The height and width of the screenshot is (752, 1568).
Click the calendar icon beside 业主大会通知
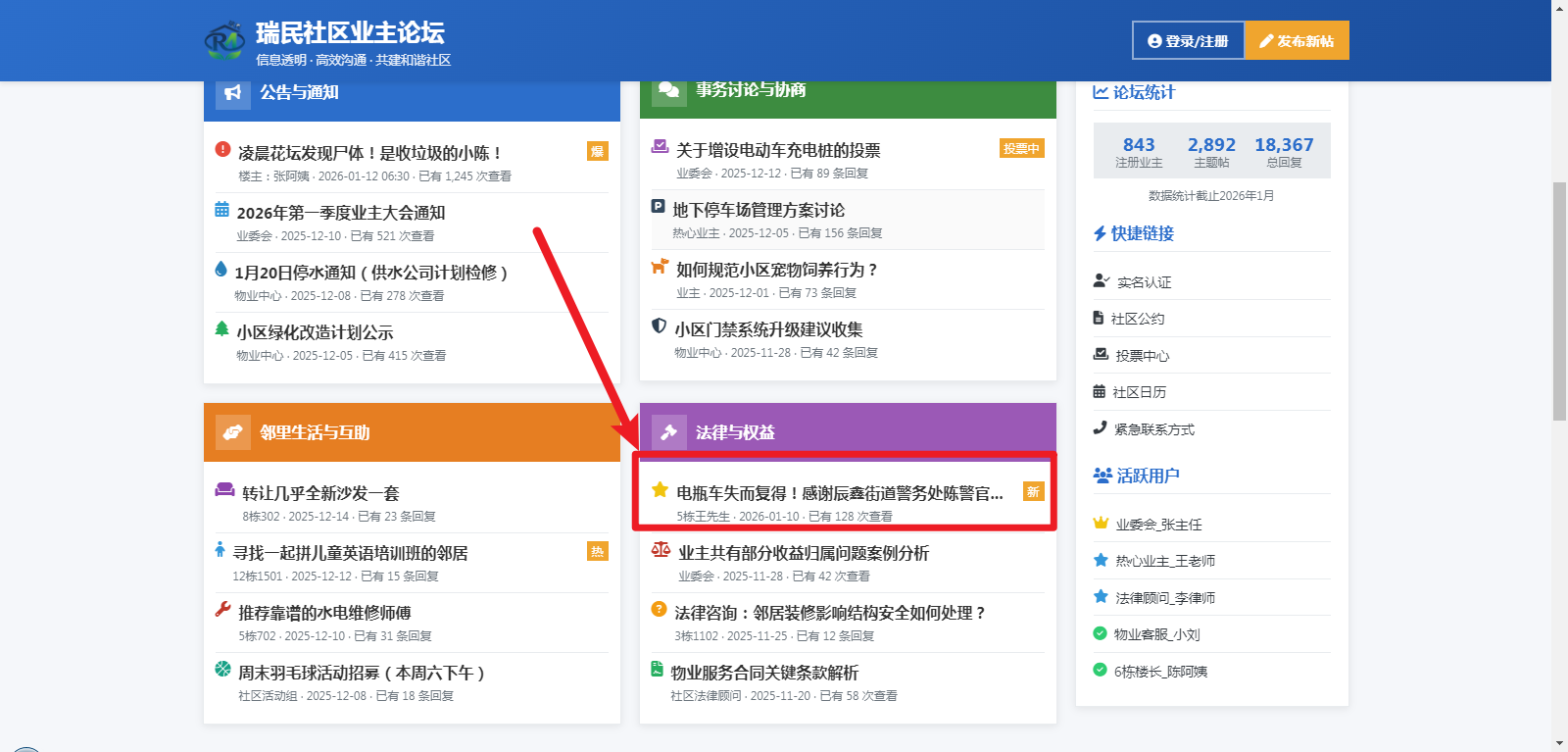pos(222,210)
